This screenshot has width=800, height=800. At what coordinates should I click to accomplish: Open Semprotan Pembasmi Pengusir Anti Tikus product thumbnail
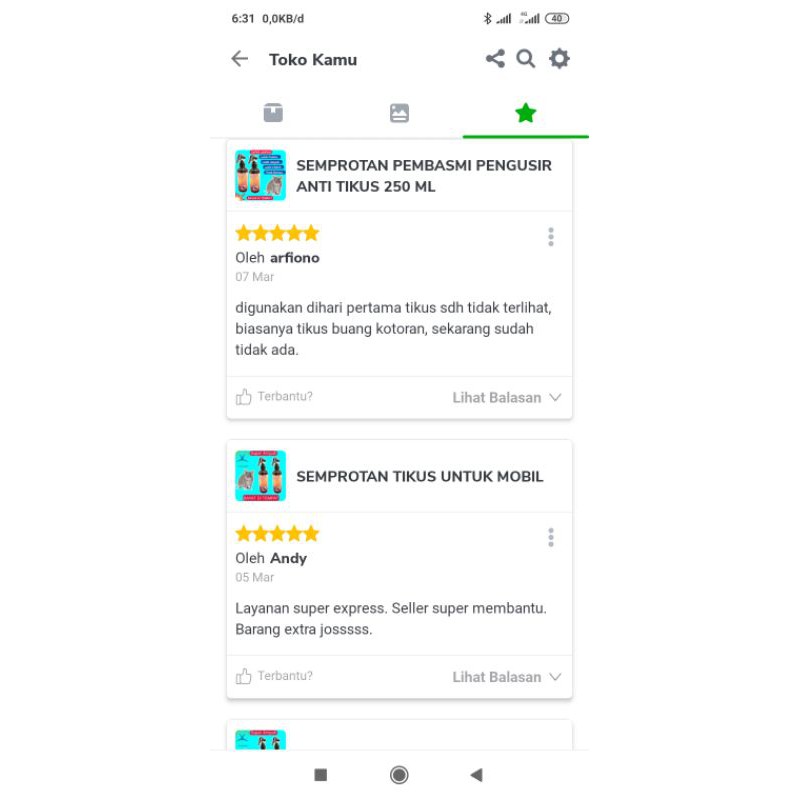pos(260,175)
